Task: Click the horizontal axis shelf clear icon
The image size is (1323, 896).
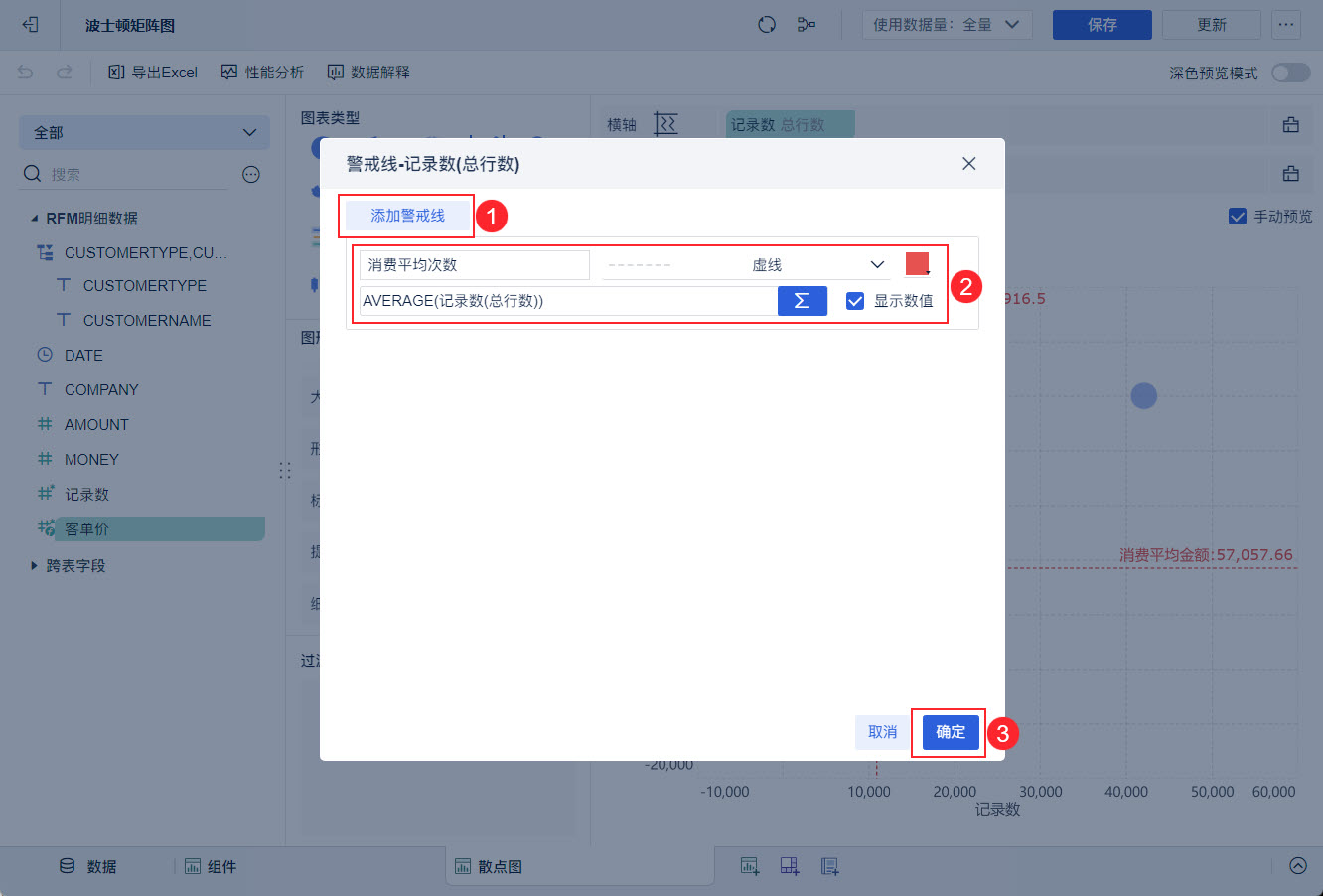Action: [x=1291, y=124]
